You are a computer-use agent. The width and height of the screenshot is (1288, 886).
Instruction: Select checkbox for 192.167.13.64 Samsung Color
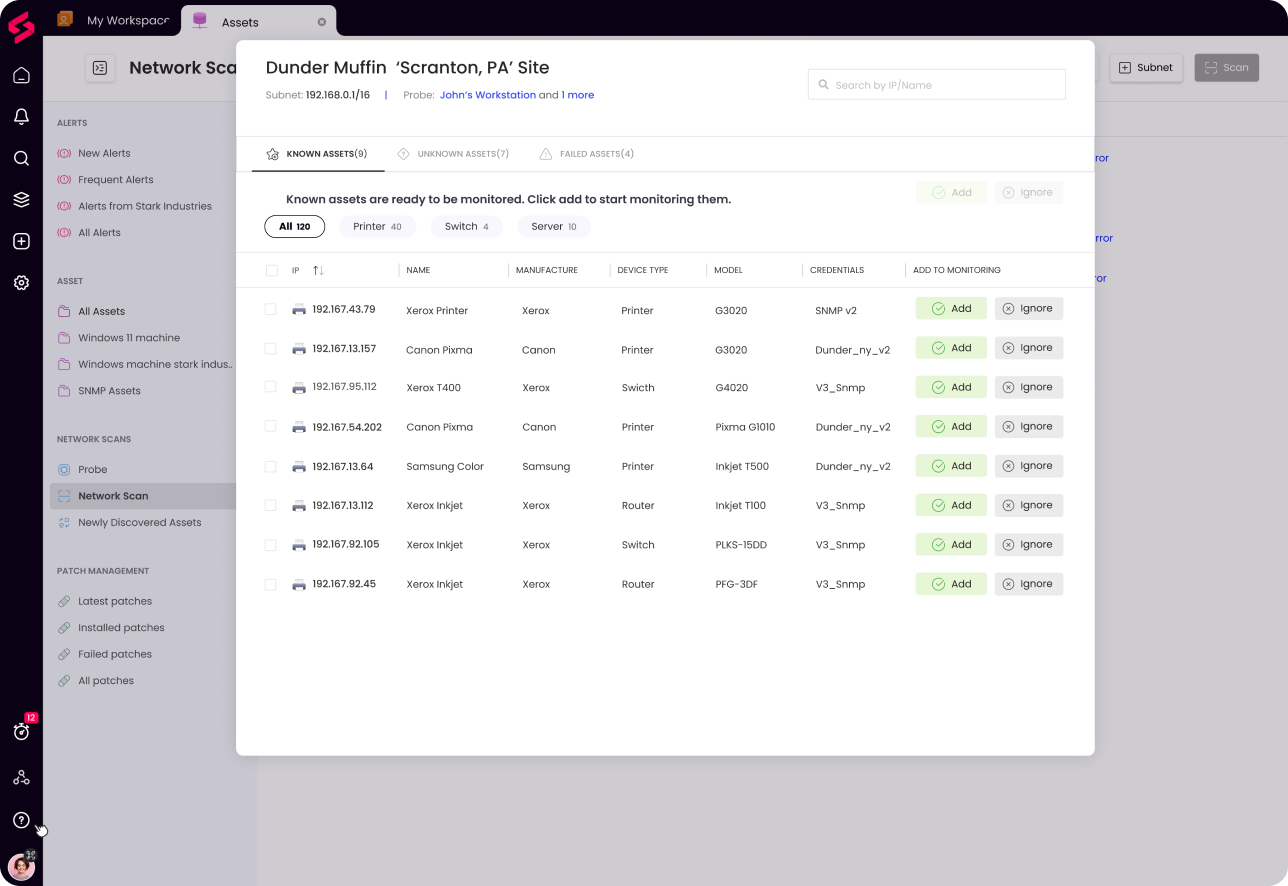click(x=270, y=466)
